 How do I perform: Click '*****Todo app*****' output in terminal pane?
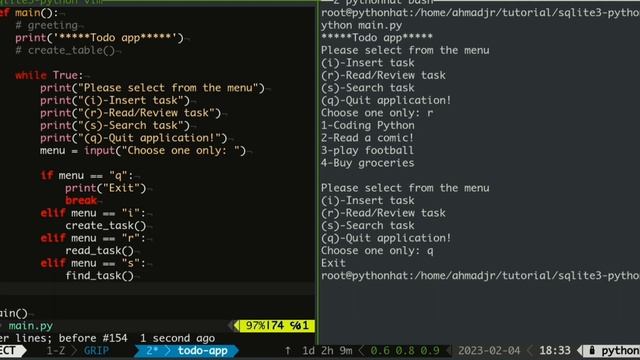377,38
